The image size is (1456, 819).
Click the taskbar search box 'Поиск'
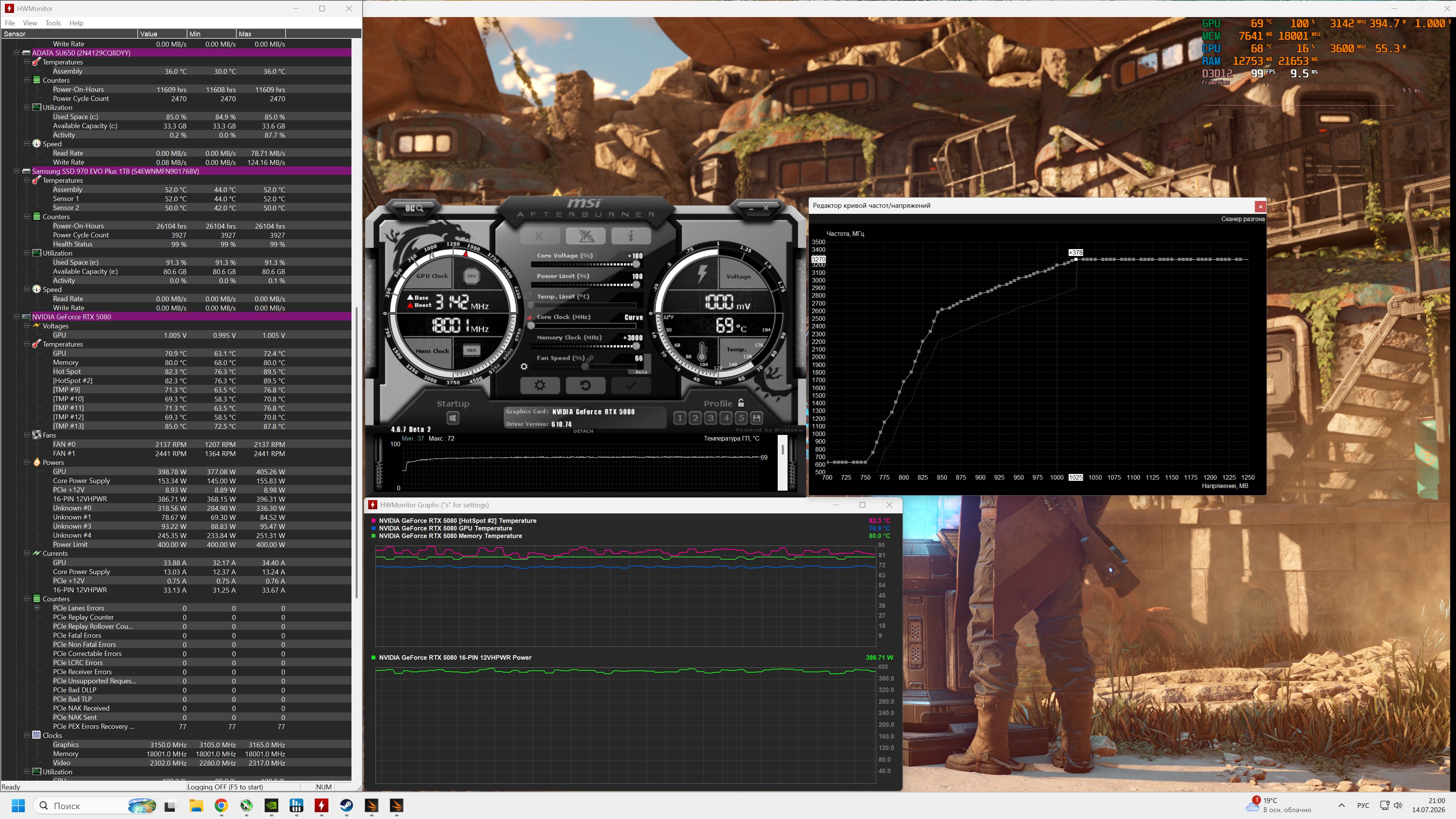tap(96, 805)
